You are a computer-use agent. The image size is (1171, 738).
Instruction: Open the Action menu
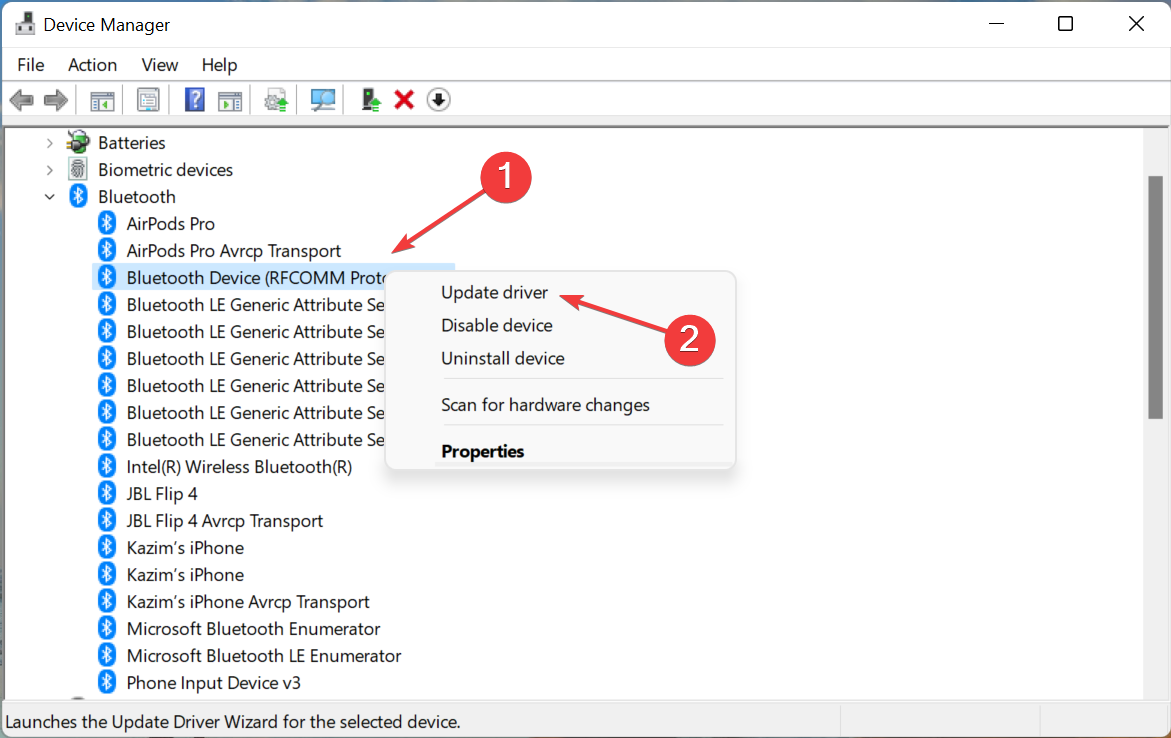coord(93,65)
